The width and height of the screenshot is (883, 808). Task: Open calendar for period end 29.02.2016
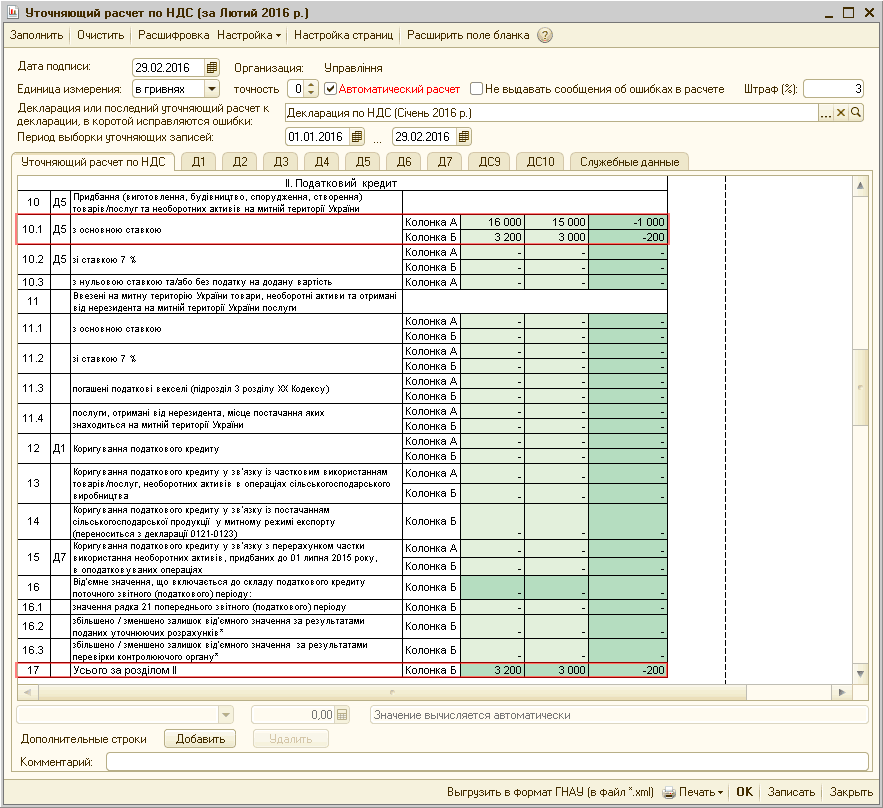point(463,137)
